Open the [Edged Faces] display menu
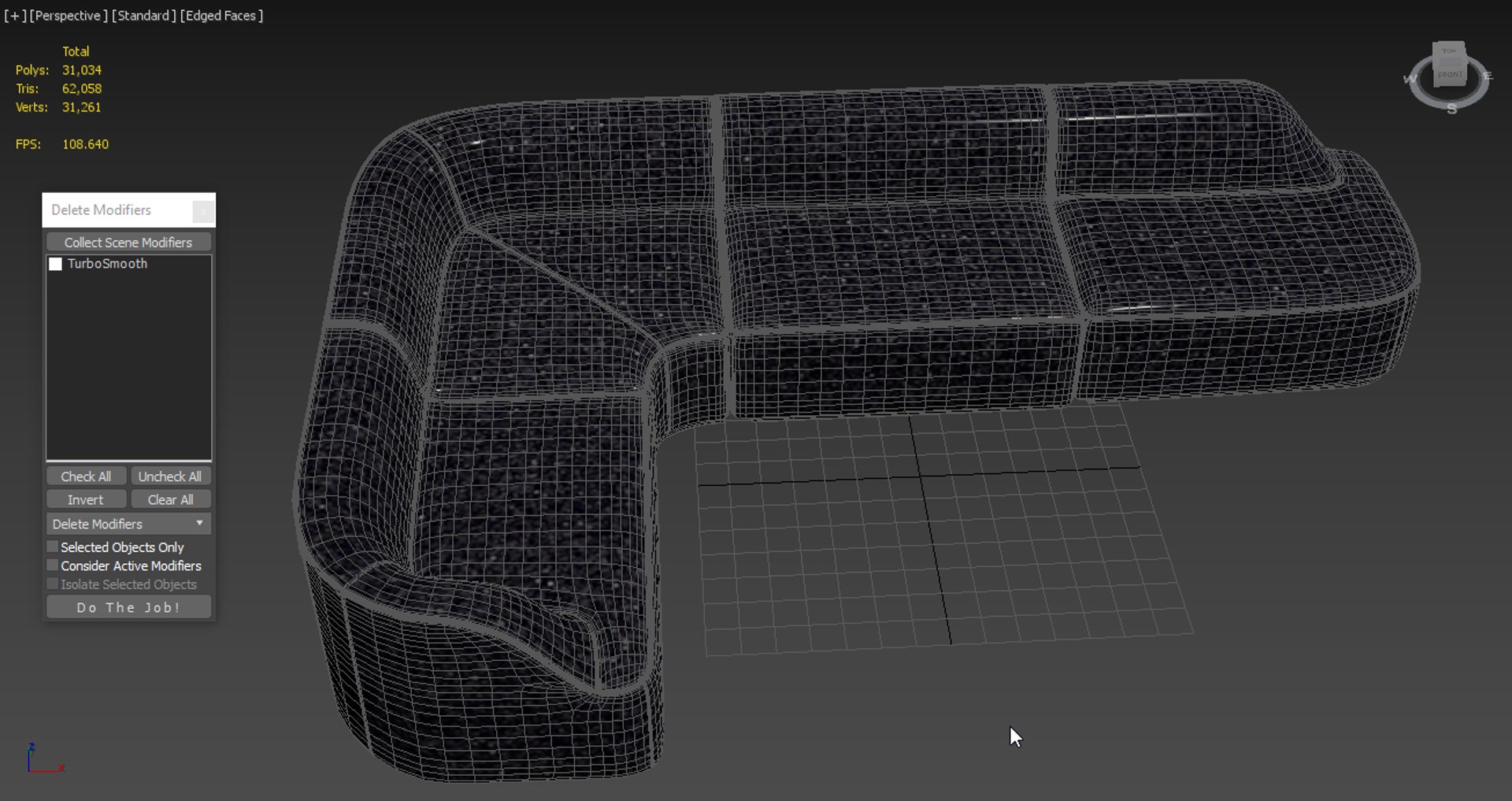This screenshot has width=1512, height=801. tap(221, 16)
